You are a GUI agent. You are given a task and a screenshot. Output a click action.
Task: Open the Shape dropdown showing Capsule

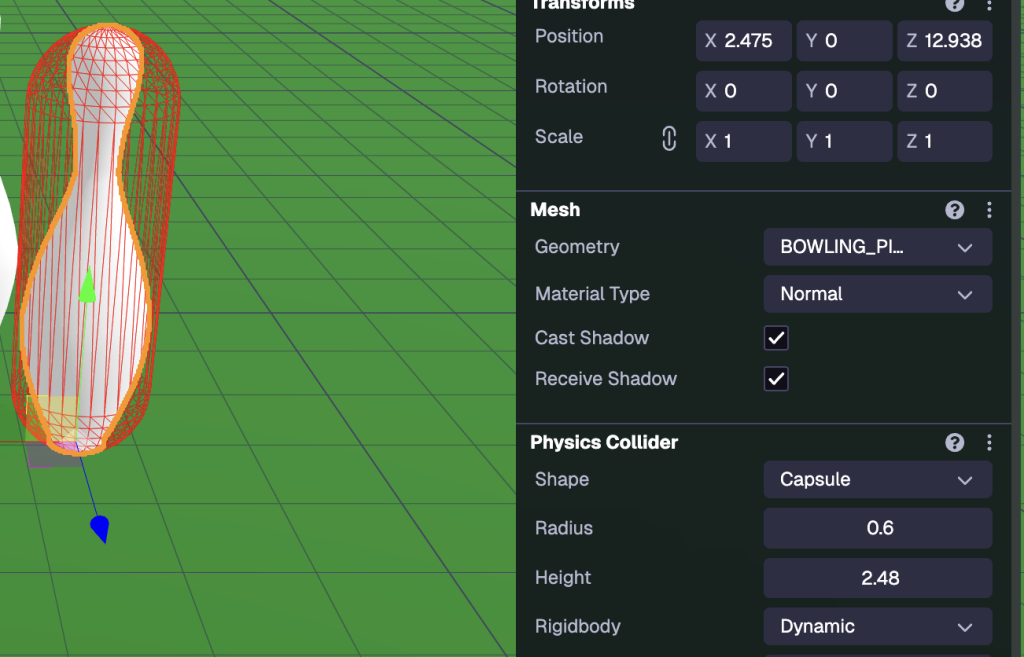tap(877, 480)
